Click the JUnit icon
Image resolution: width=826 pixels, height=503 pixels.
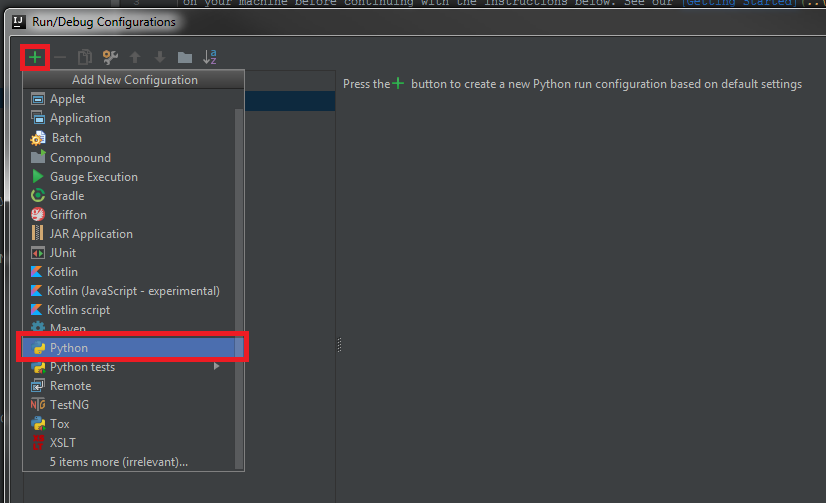click(38, 253)
